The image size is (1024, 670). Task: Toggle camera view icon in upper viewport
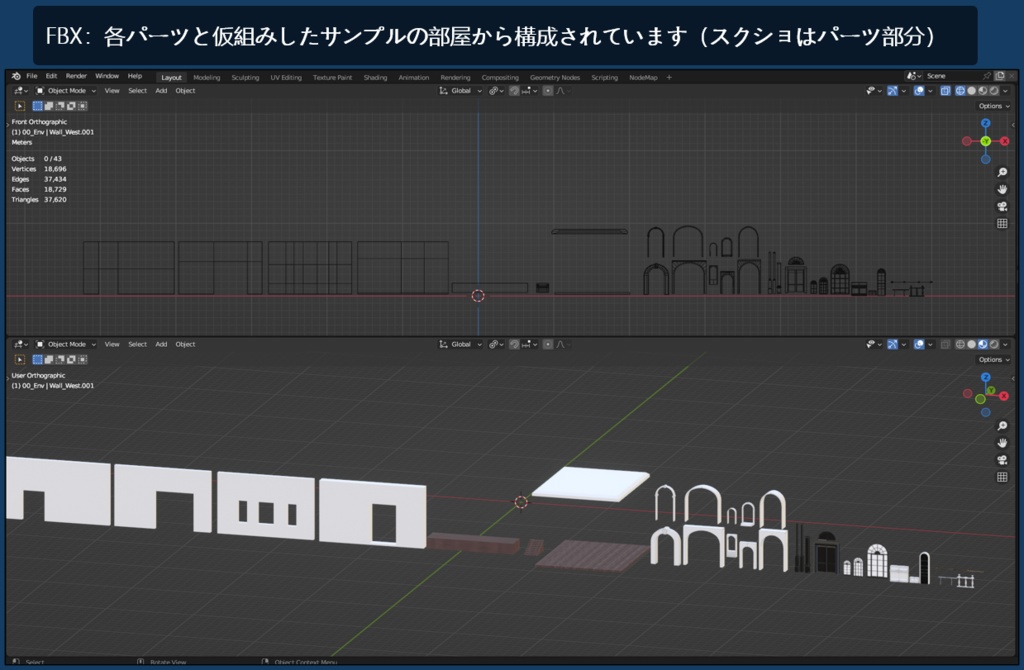click(1002, 206)
